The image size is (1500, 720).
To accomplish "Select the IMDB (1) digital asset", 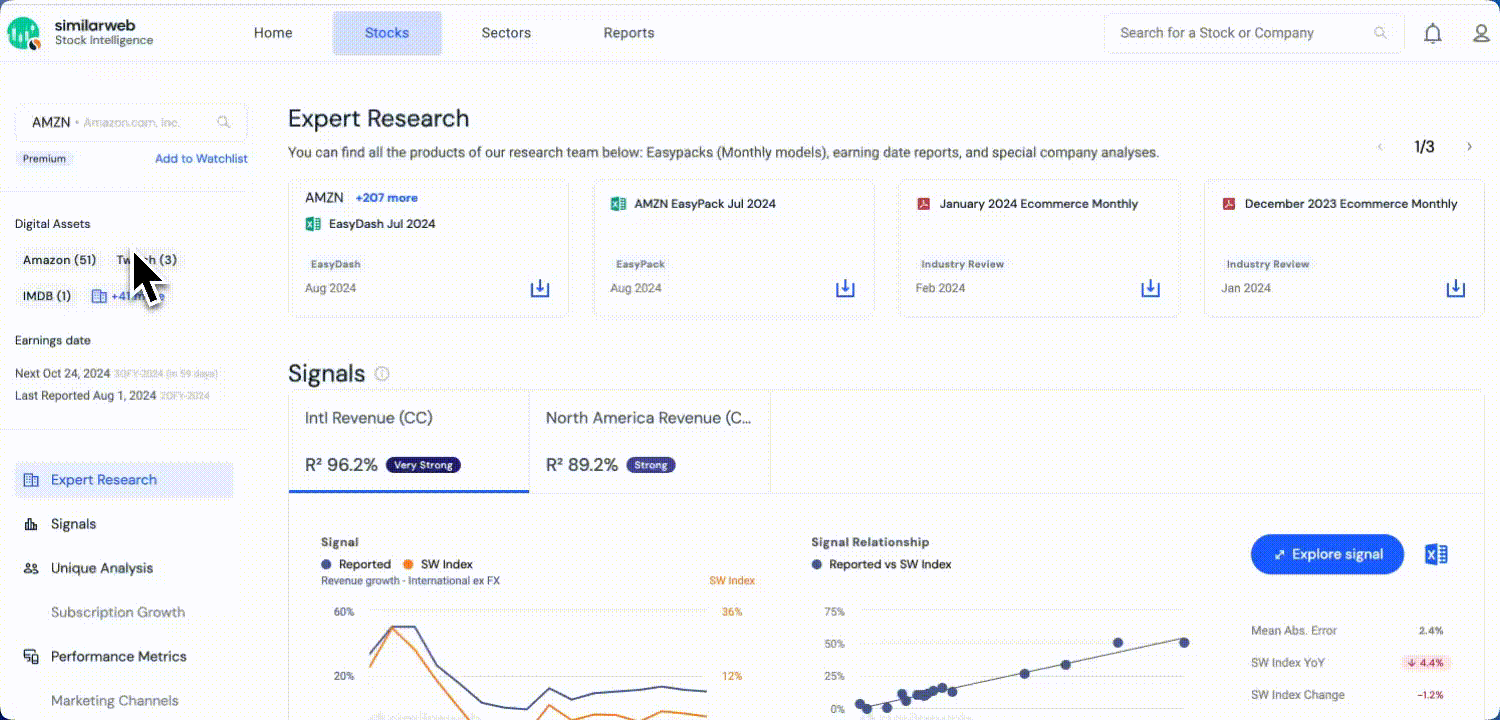I will tap(47, 296).
